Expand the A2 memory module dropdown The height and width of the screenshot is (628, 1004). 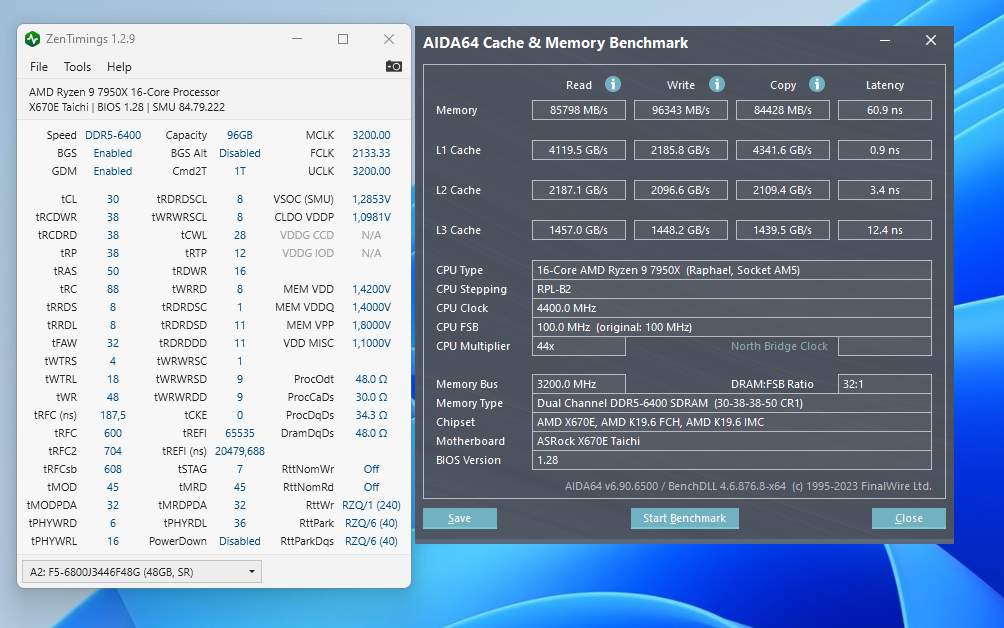(142, 572)
